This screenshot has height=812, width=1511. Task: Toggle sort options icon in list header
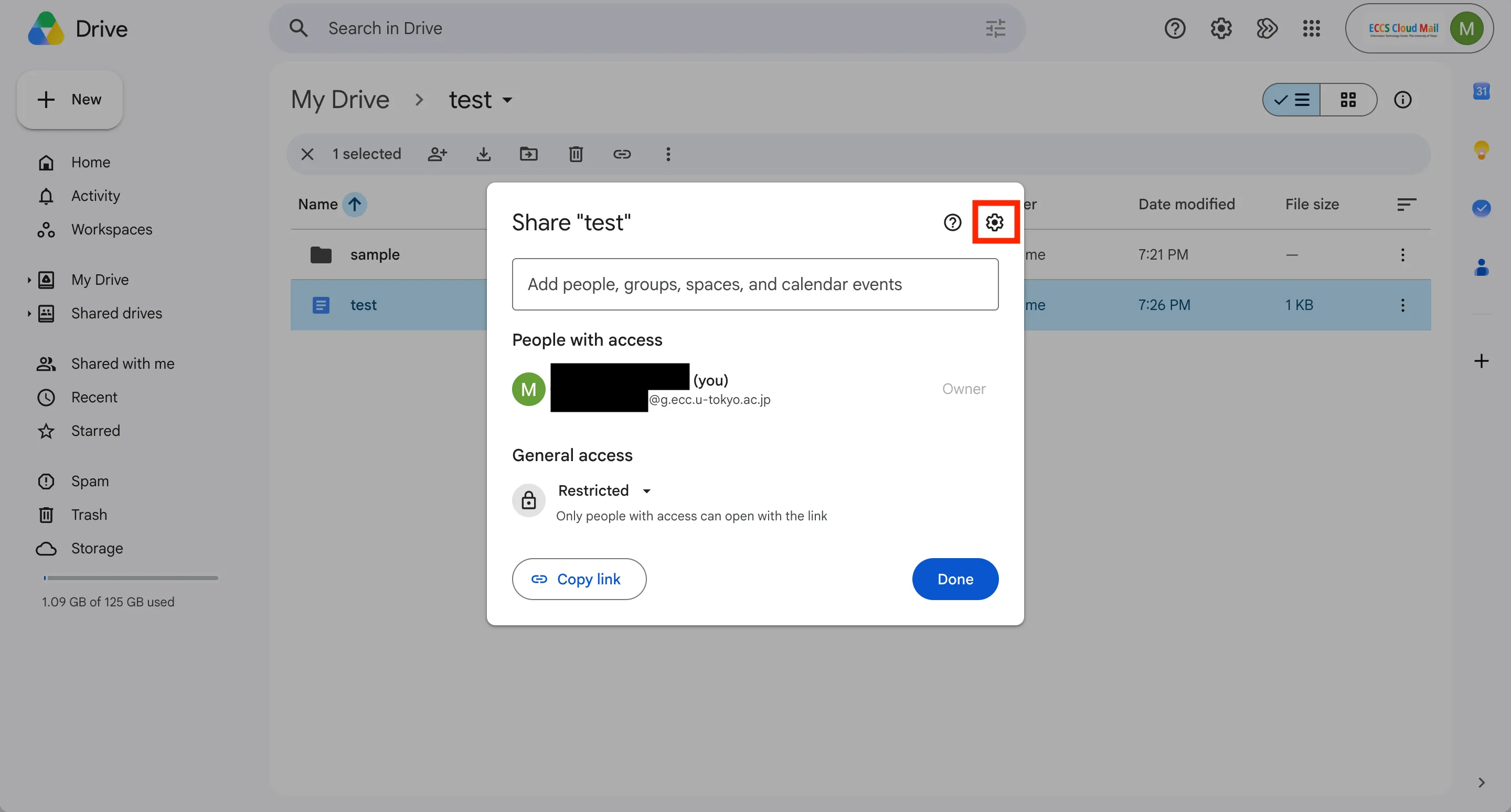[x=1407, y=204]
